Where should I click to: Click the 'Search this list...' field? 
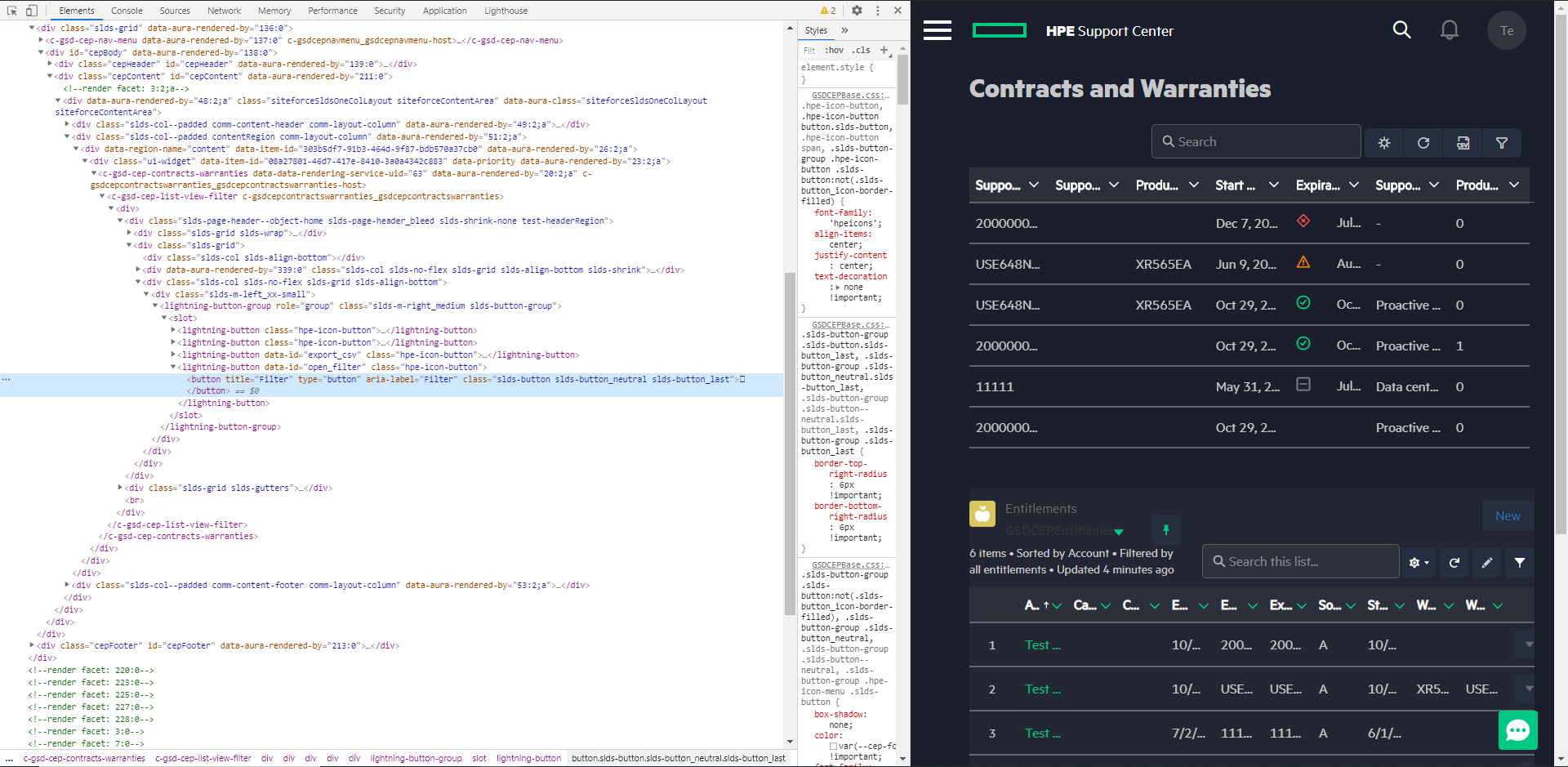[1301, 561]
